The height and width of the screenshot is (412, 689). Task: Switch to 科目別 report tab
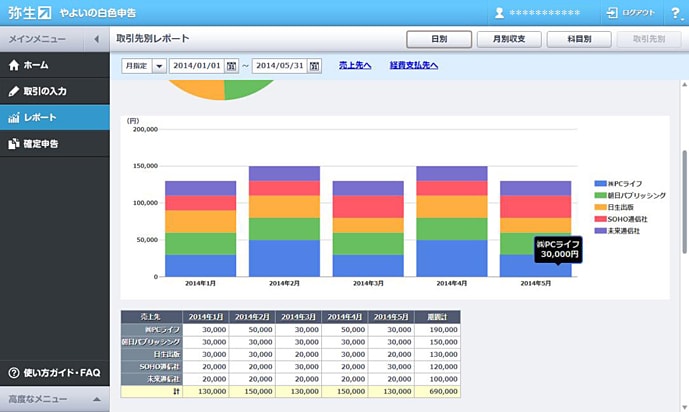click(579, 39)
